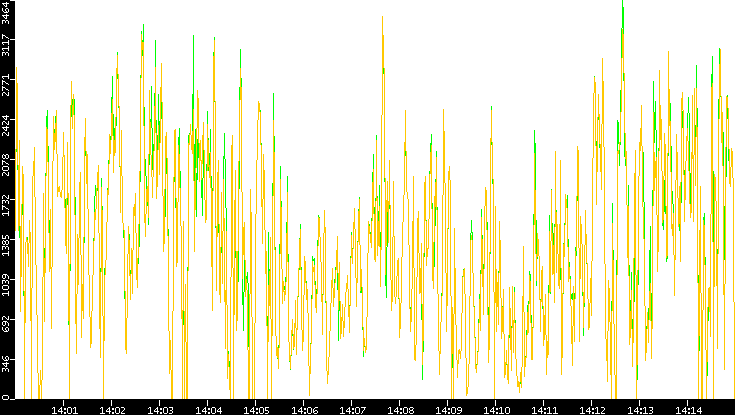The width and height of the screenshot is (735, 415).
Task: Click the 14:11 time axis label
Action: [544, 410]
